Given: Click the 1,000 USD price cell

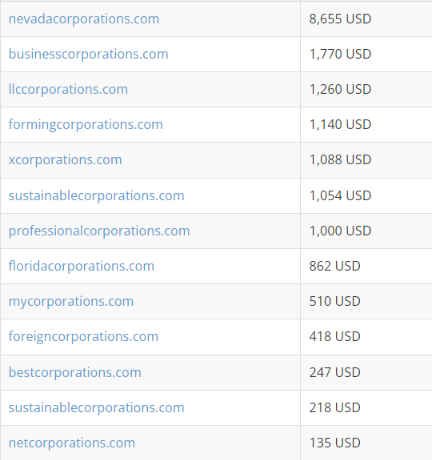Looking at the screenshot, I should 366,231.
